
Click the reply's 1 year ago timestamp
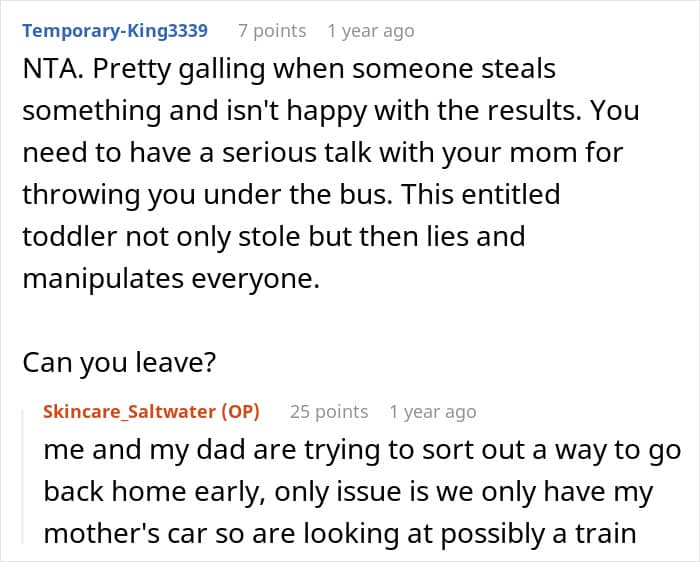[x=433, y=412]
